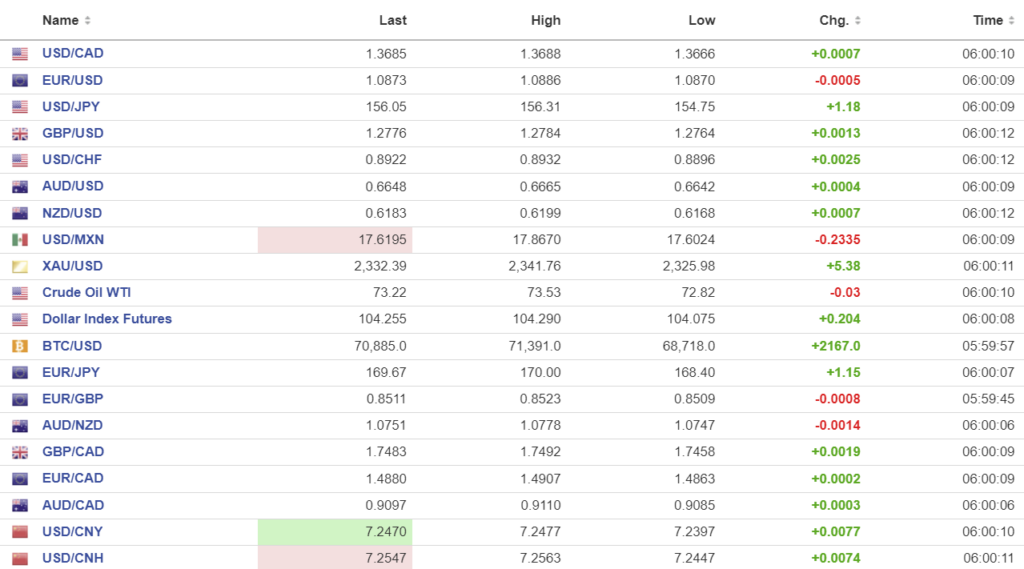Click the EU flag icon beside EUR/USD
This screenshot has height=569, width=1024.
pyautogui.click(x=20, y=81)
